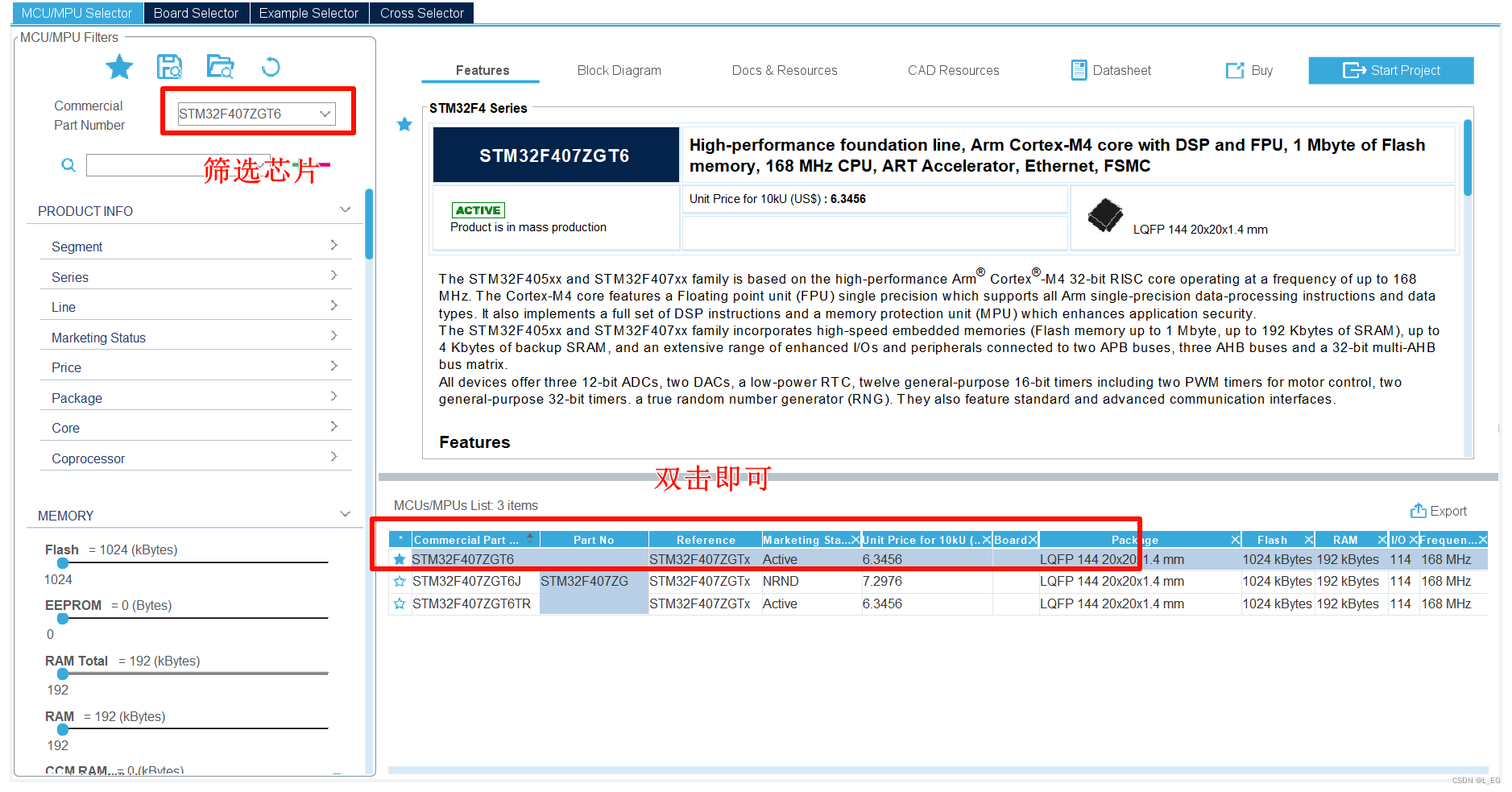Click the Export icon above the MCU list

1418,511
